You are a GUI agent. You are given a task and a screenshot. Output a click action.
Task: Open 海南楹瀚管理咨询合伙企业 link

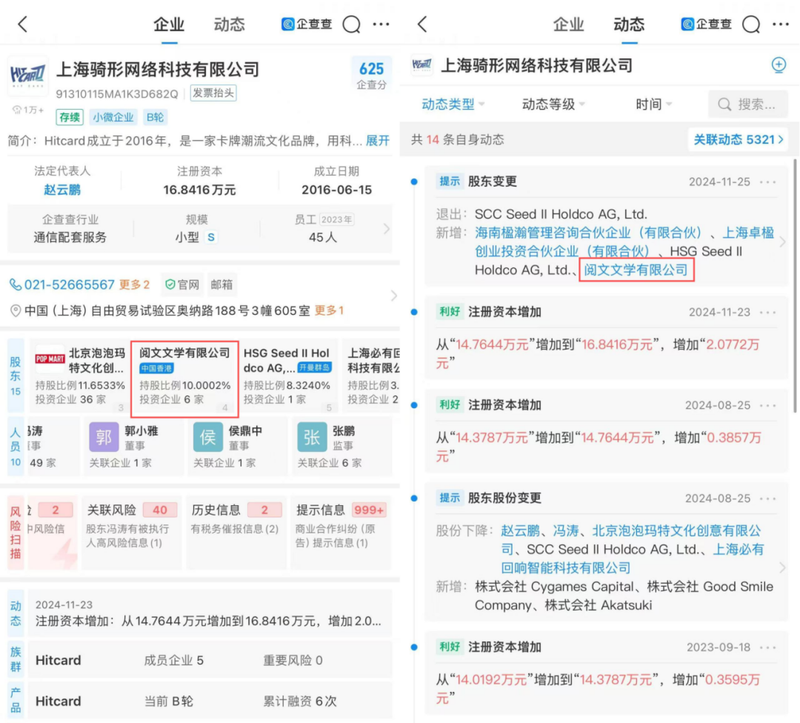click(x=589, y=233)
